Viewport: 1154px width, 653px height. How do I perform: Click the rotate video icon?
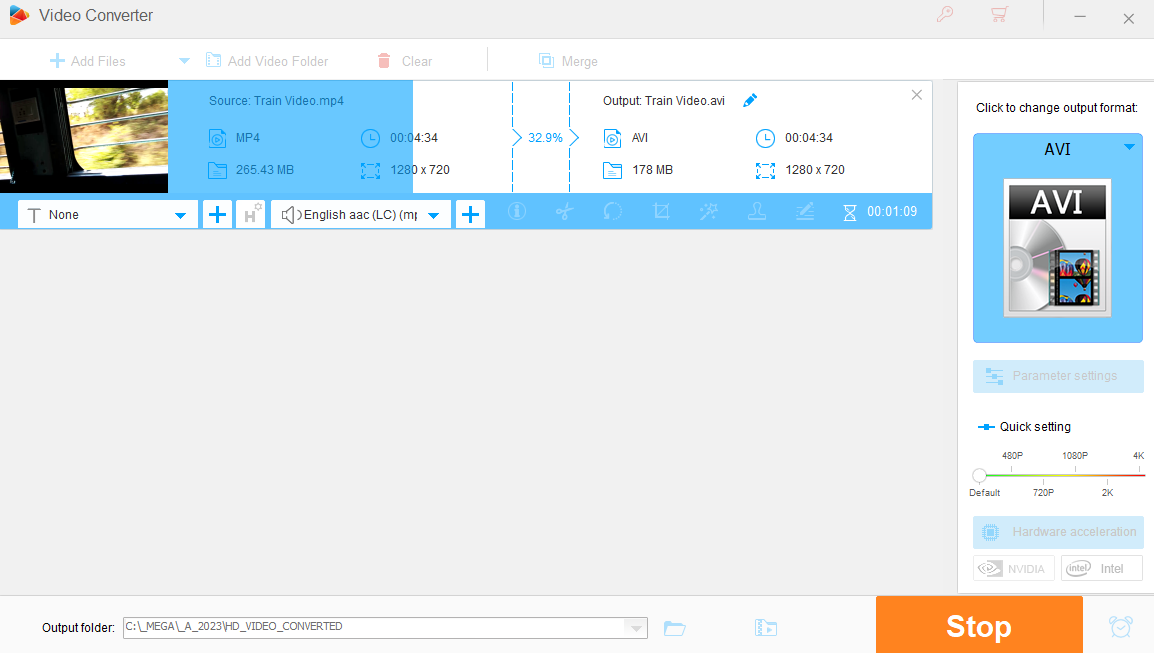point(612,212)
